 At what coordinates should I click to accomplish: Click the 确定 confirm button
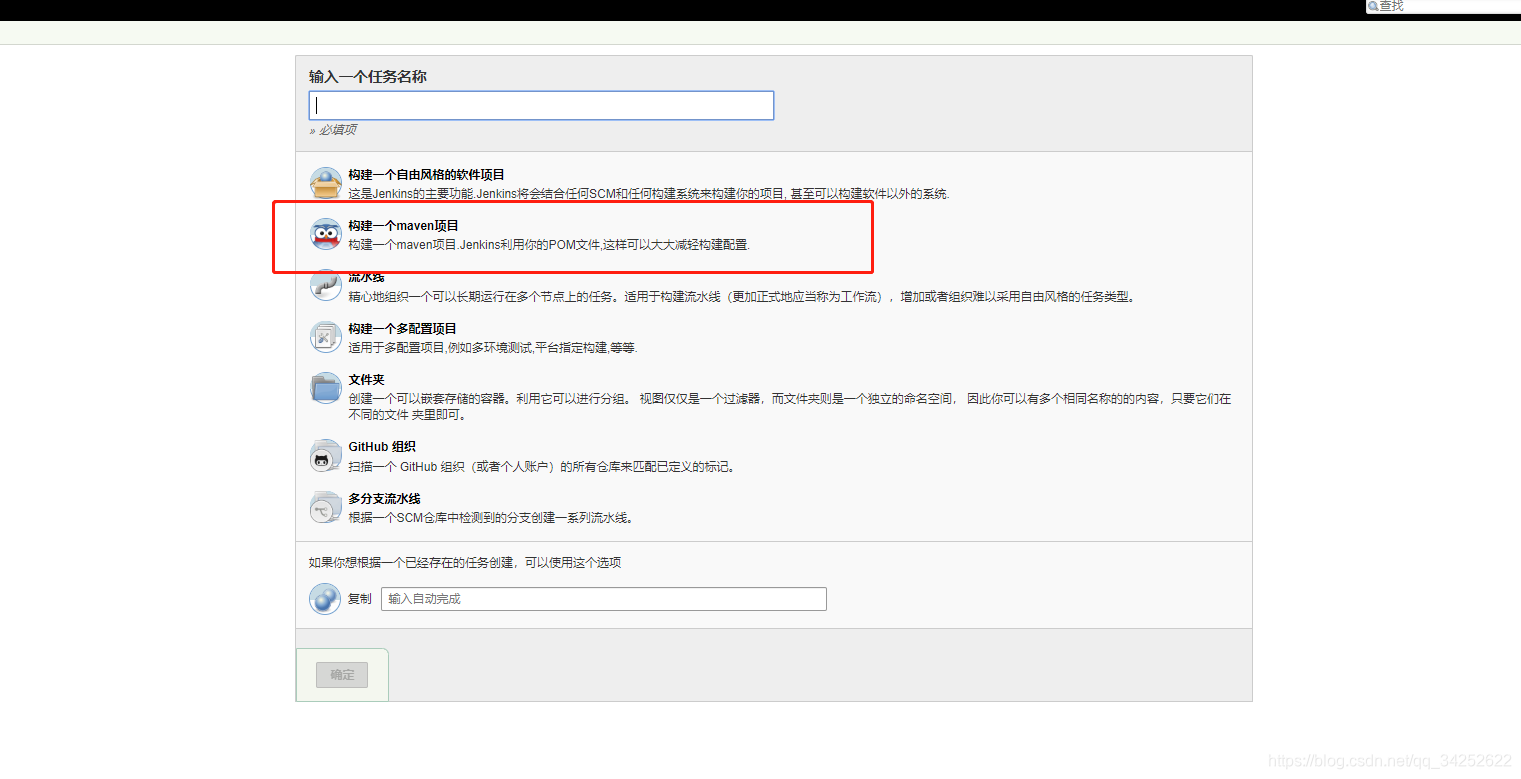point(342,675)
